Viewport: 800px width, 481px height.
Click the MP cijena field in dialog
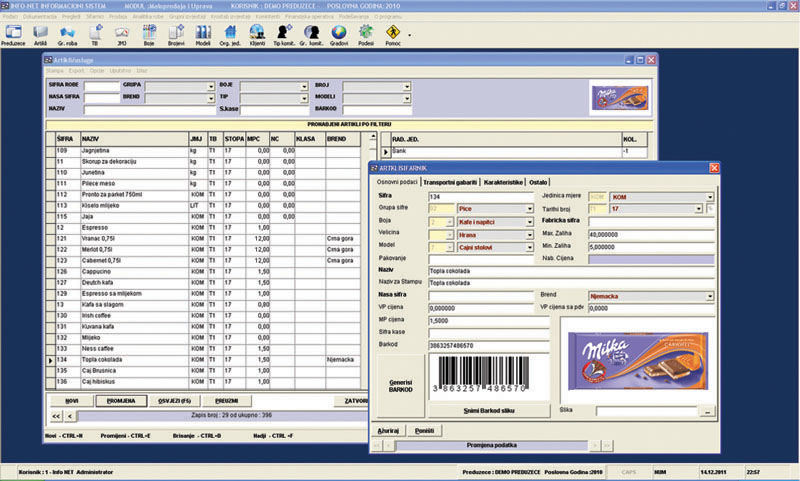point(489,321)
